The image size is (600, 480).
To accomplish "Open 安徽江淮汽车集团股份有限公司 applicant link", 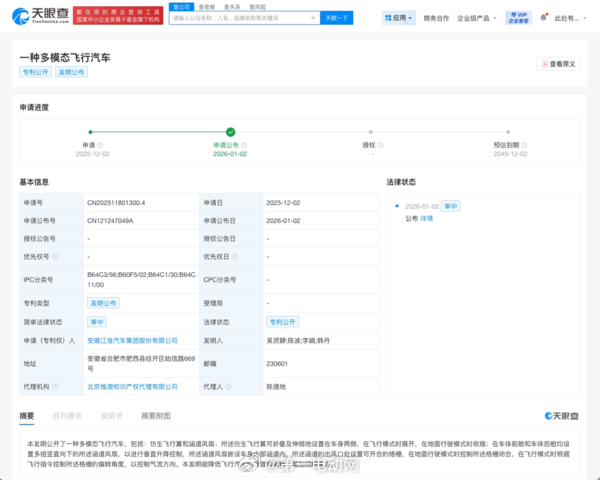I will coord(132,341).
